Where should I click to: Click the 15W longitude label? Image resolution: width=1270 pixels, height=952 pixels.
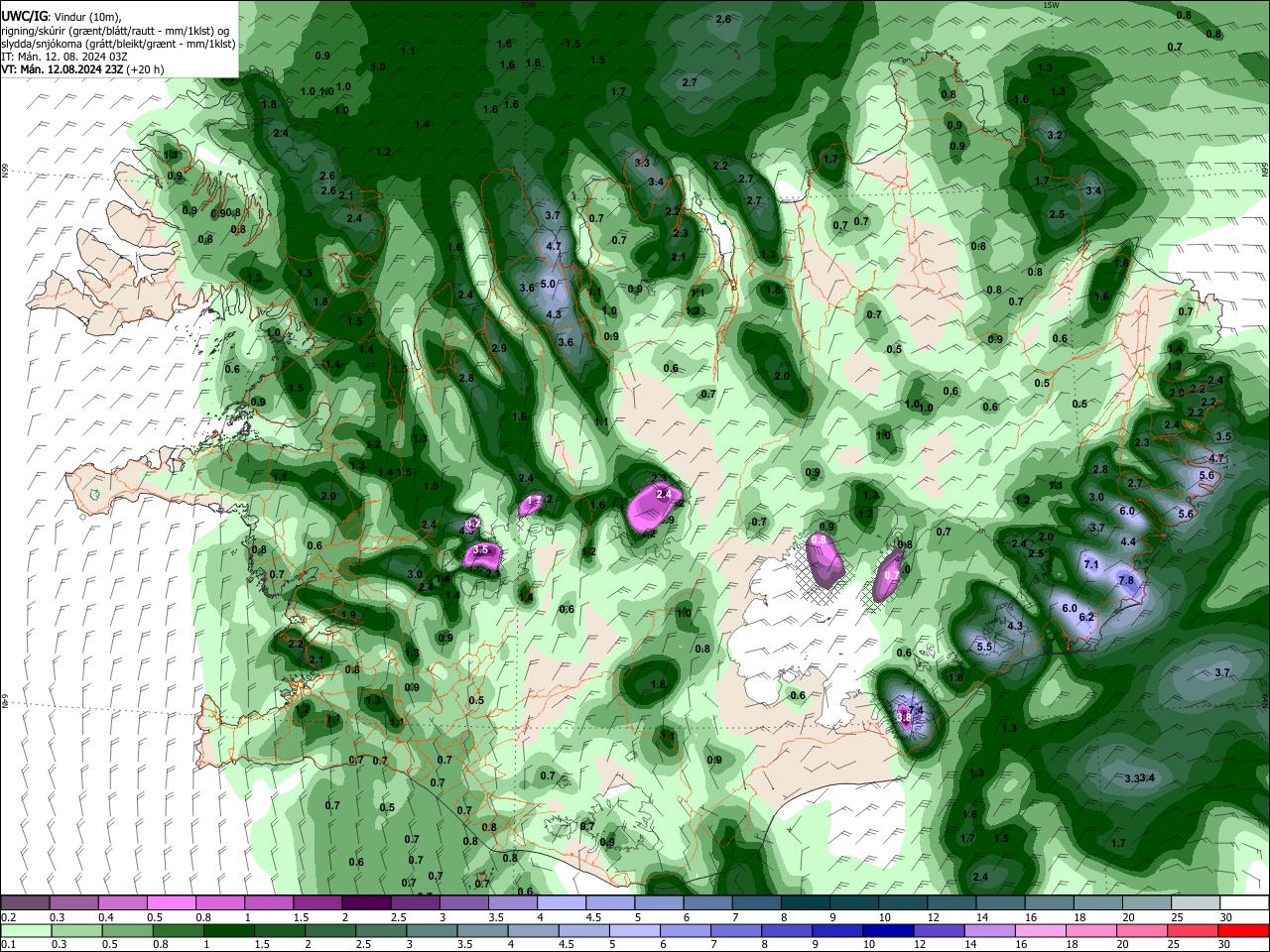click(1051, 5)
